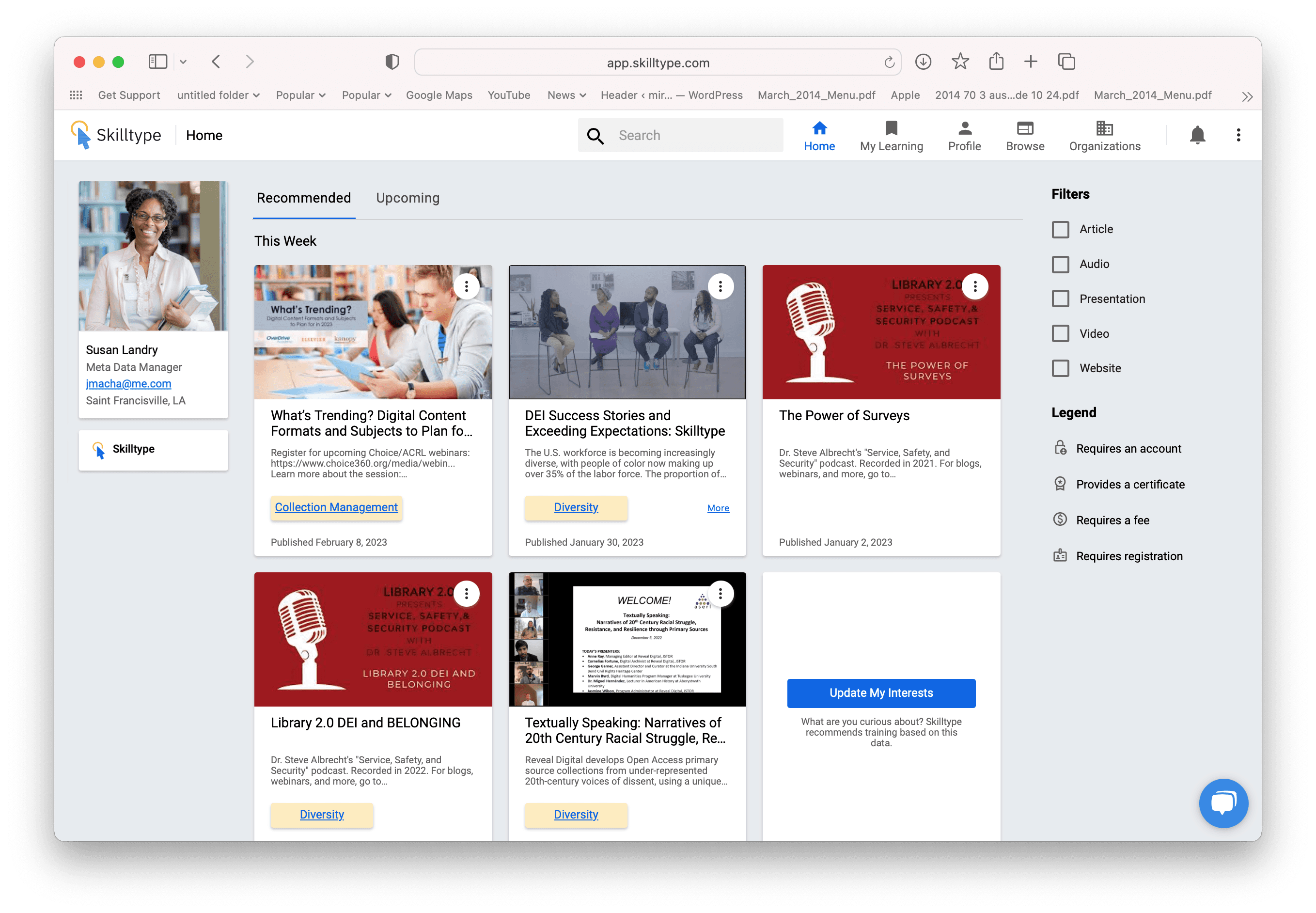Click the Update My Interests button
Image resolution: width=1316 pixels, height=913 pixels.
click(881, 693)
